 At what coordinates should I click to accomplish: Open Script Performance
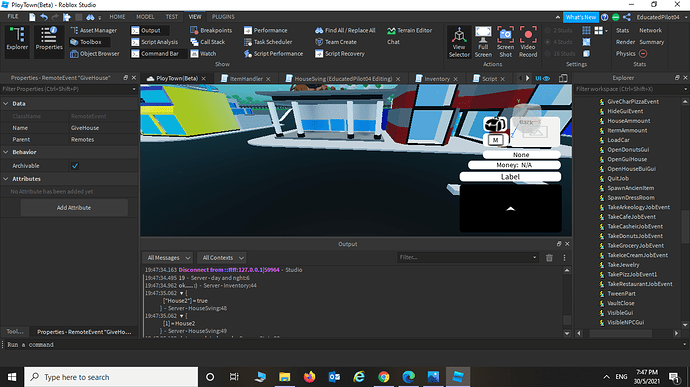273,54
